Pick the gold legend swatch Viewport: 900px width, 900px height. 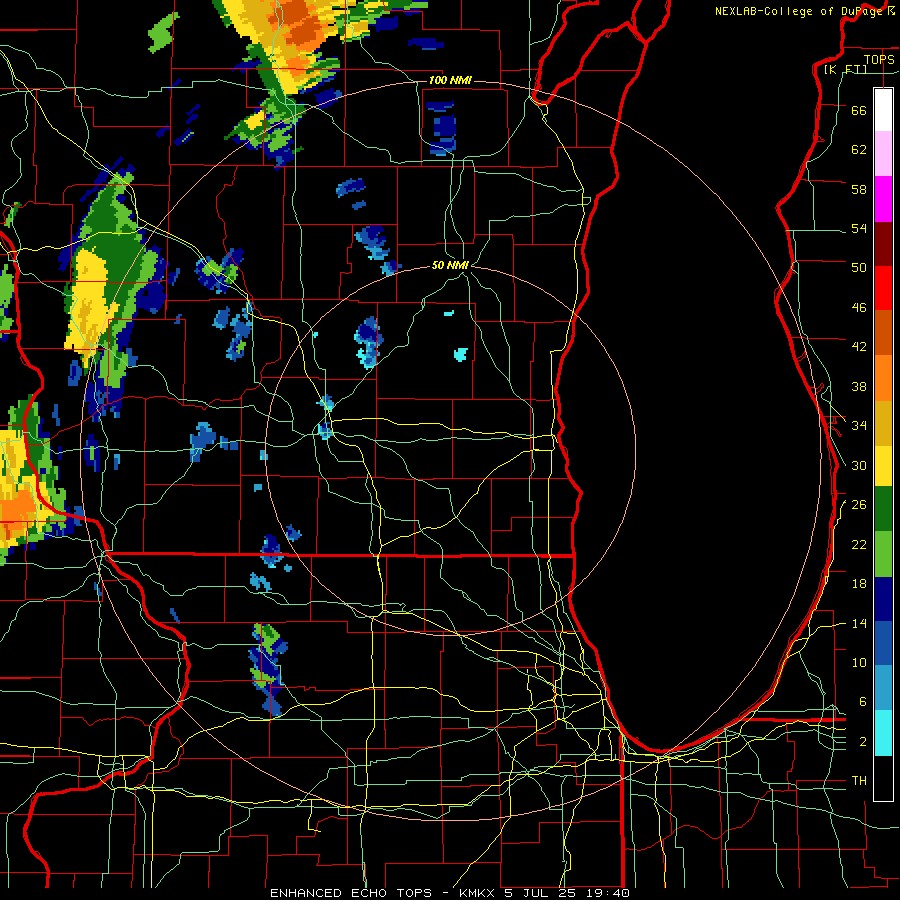click(x=883, y=423)
